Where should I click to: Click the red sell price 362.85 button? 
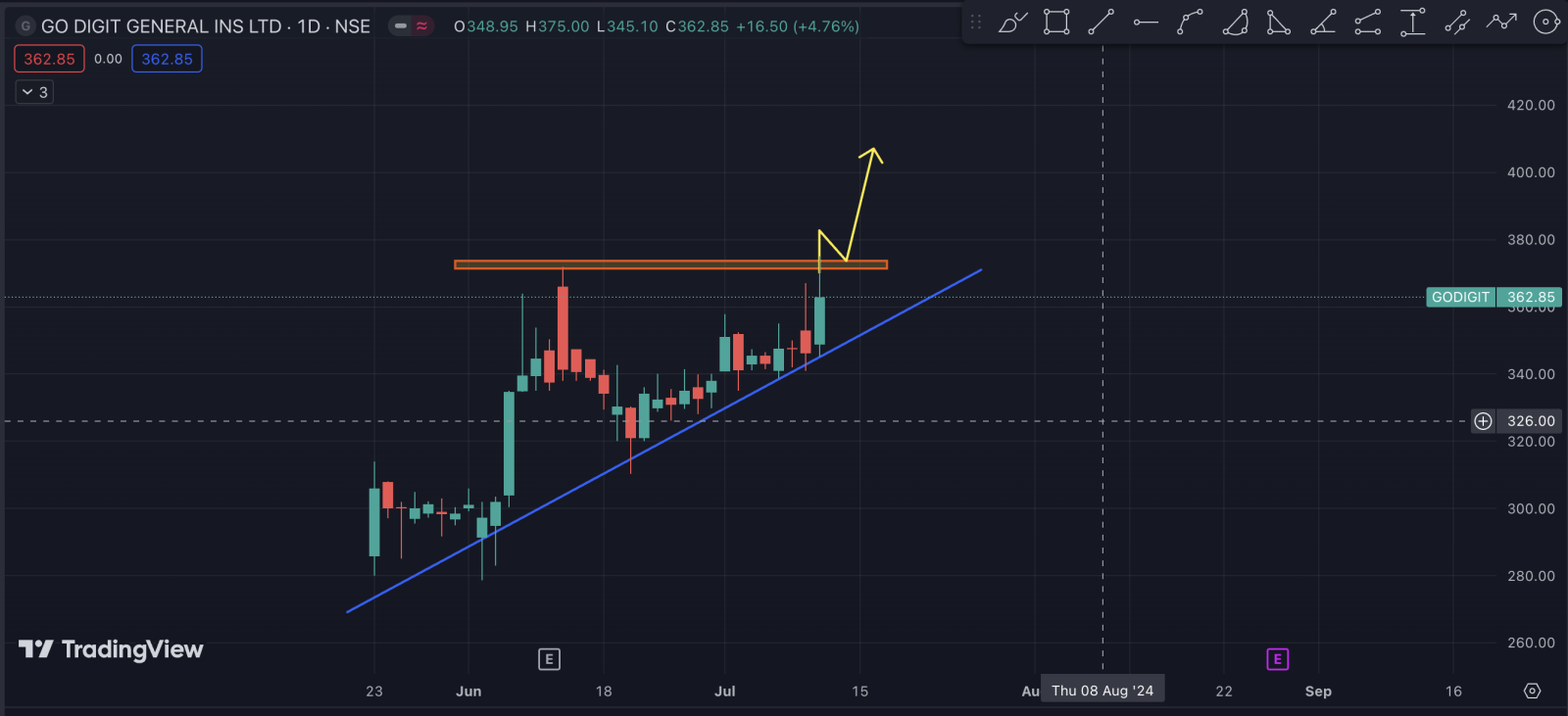49,59
